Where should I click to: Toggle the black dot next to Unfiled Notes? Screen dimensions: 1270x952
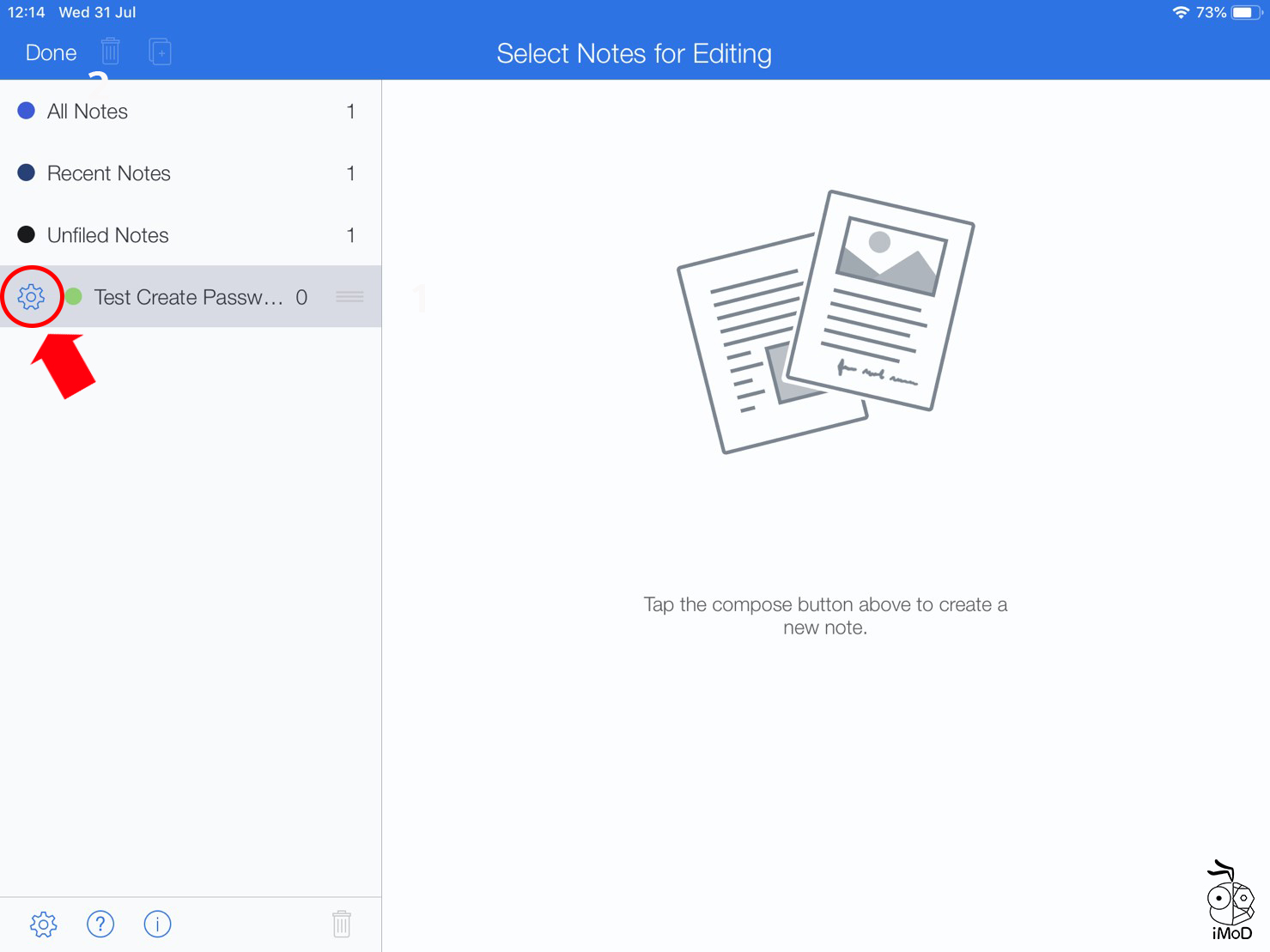(x=26, y=233)
